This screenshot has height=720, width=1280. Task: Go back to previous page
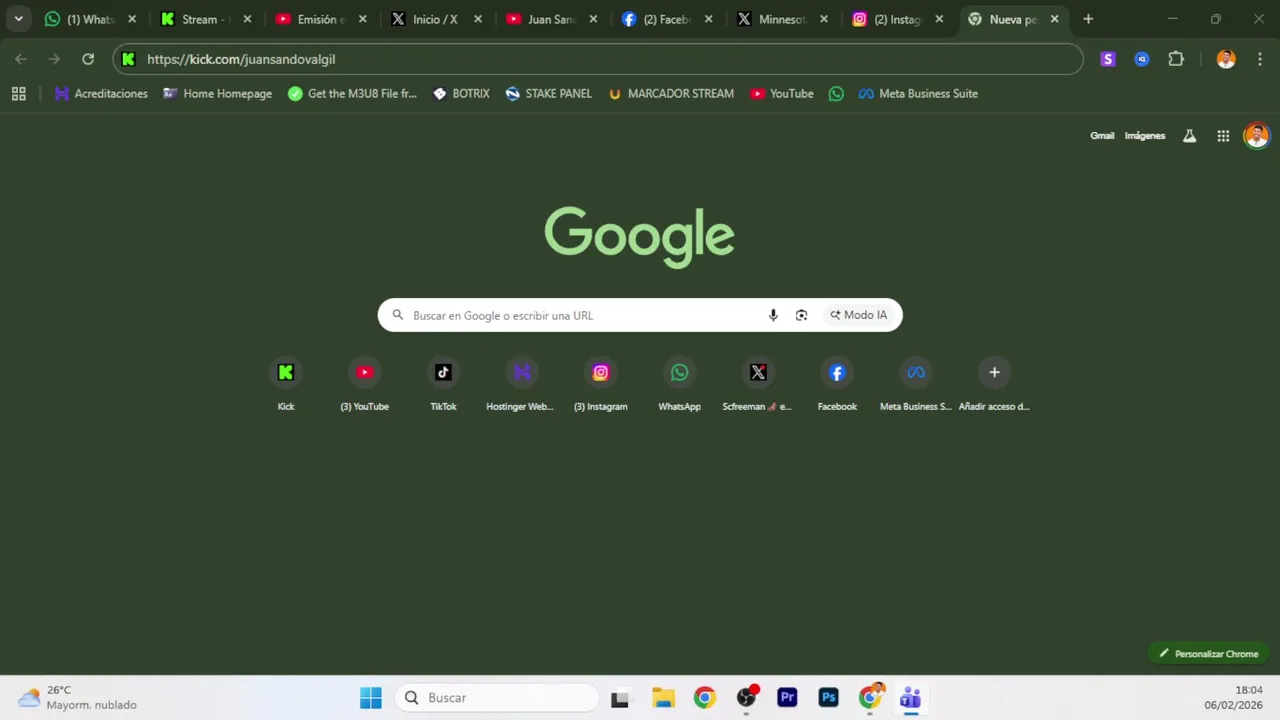coord(21,59)
